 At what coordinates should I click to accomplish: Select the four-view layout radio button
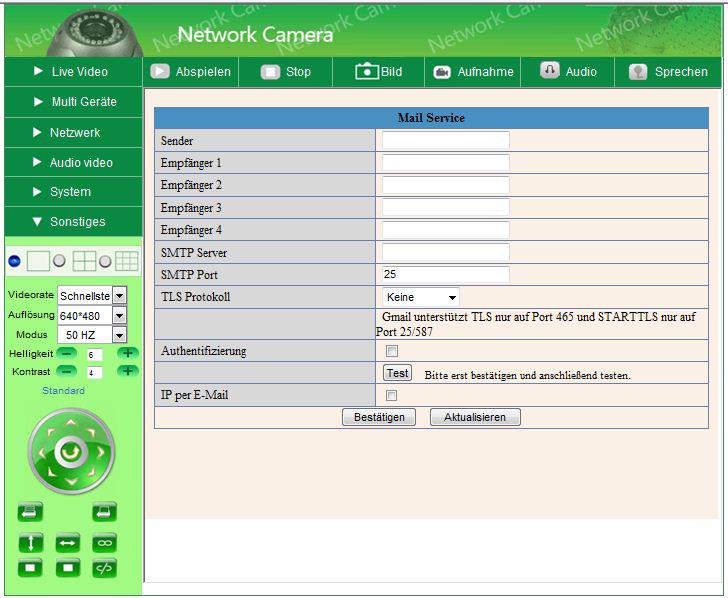point(59,261)
